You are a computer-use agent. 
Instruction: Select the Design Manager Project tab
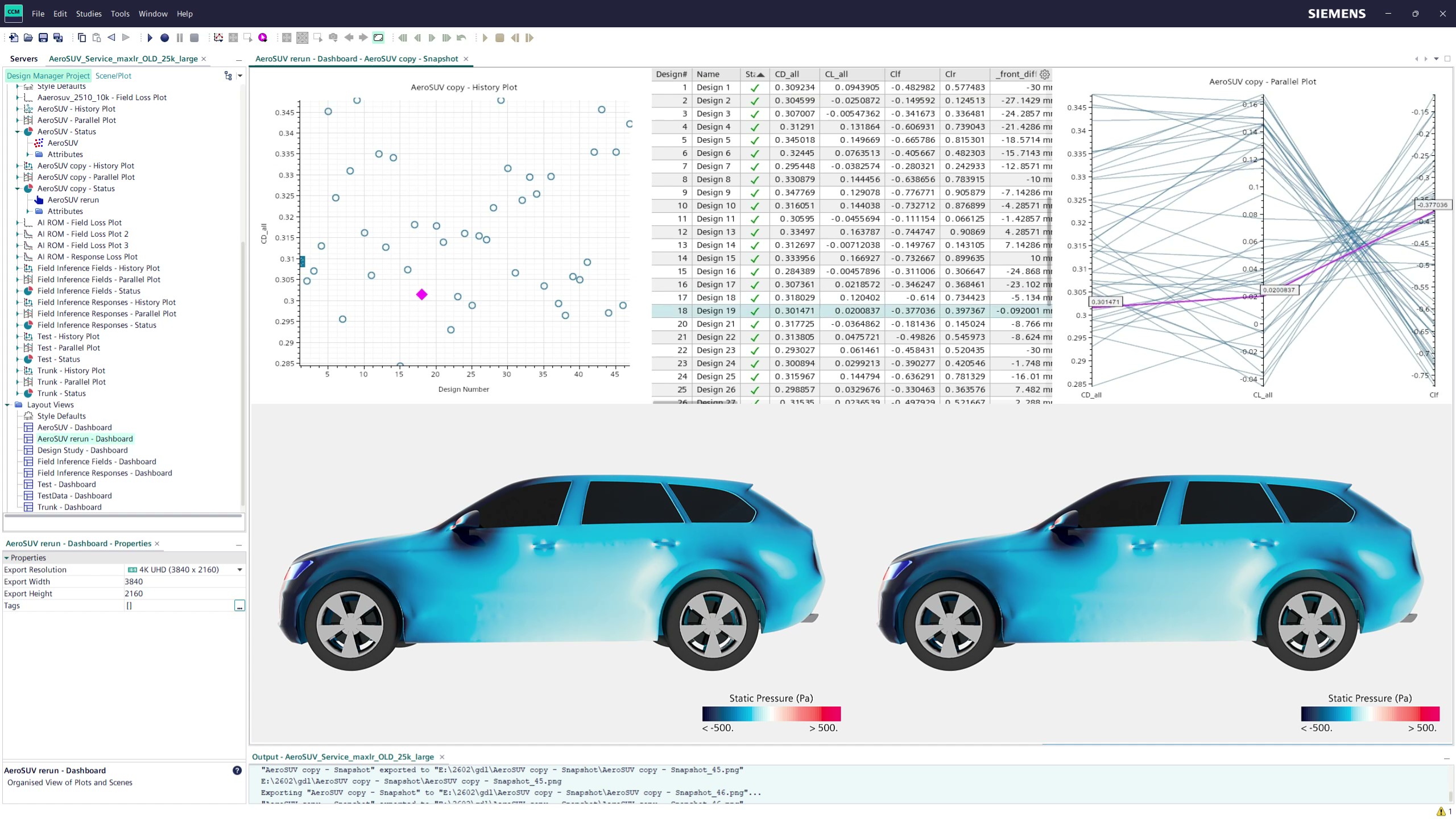point(48,76)
